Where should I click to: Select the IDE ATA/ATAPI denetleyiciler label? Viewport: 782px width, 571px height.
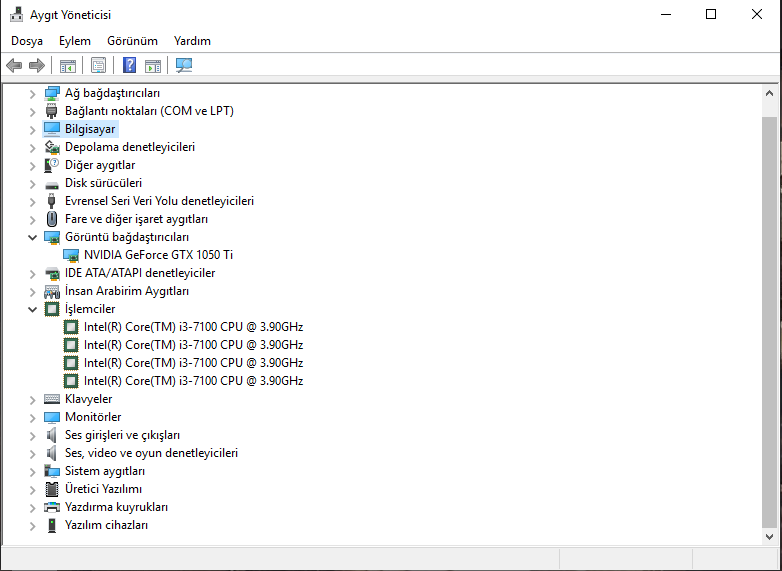140,273
